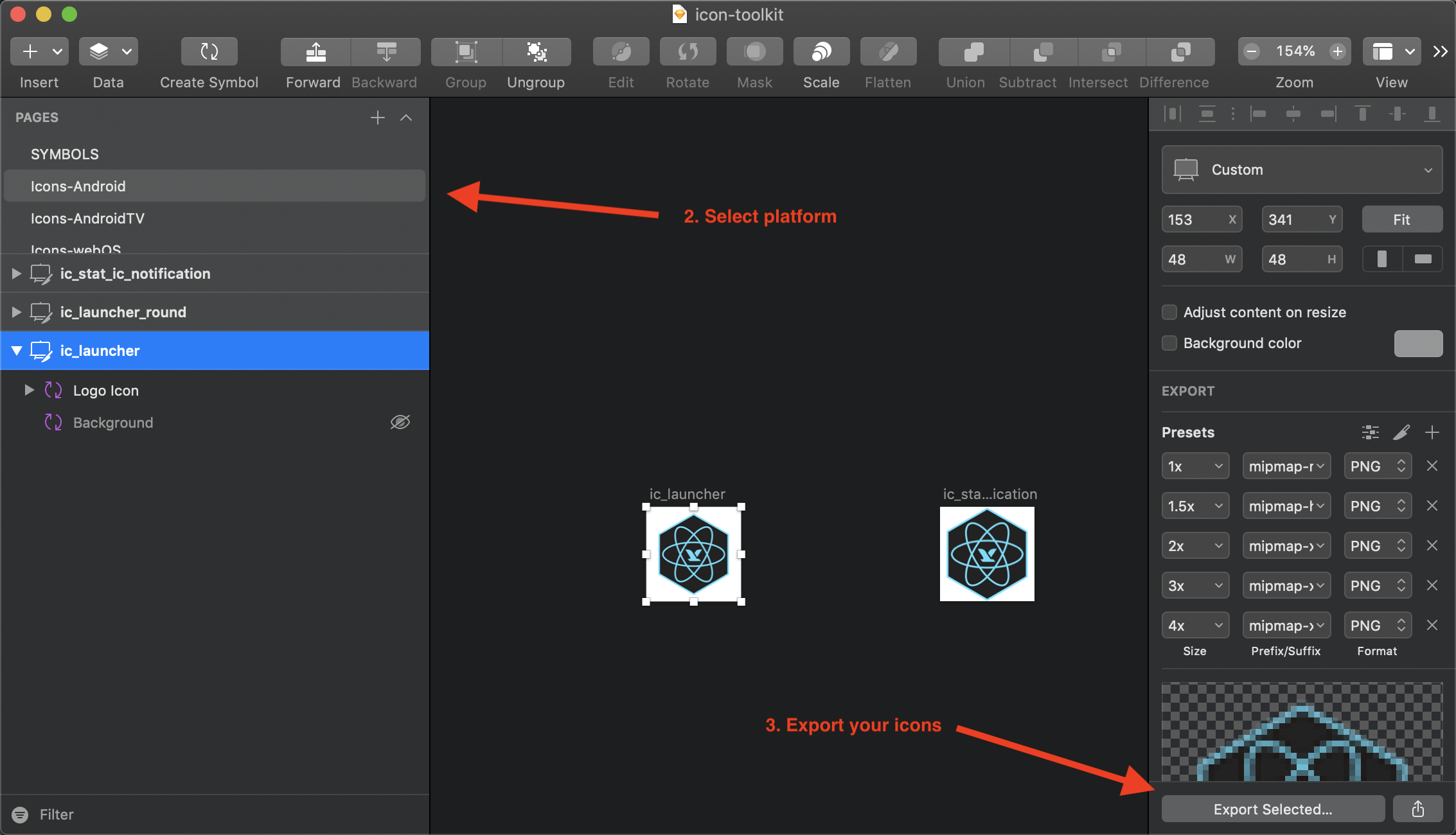The width and height of the screenshot is (1456, 835).
Task: Add a new page
Action: point(378,118)
